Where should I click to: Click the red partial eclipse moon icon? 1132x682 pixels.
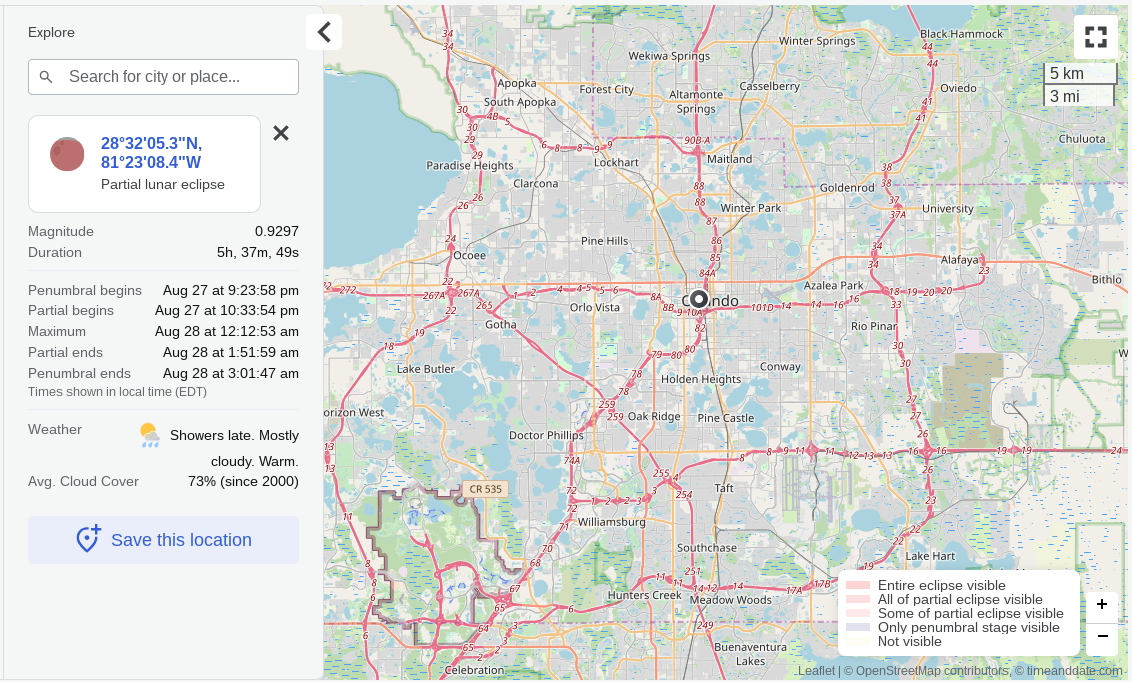pos(67,154)
